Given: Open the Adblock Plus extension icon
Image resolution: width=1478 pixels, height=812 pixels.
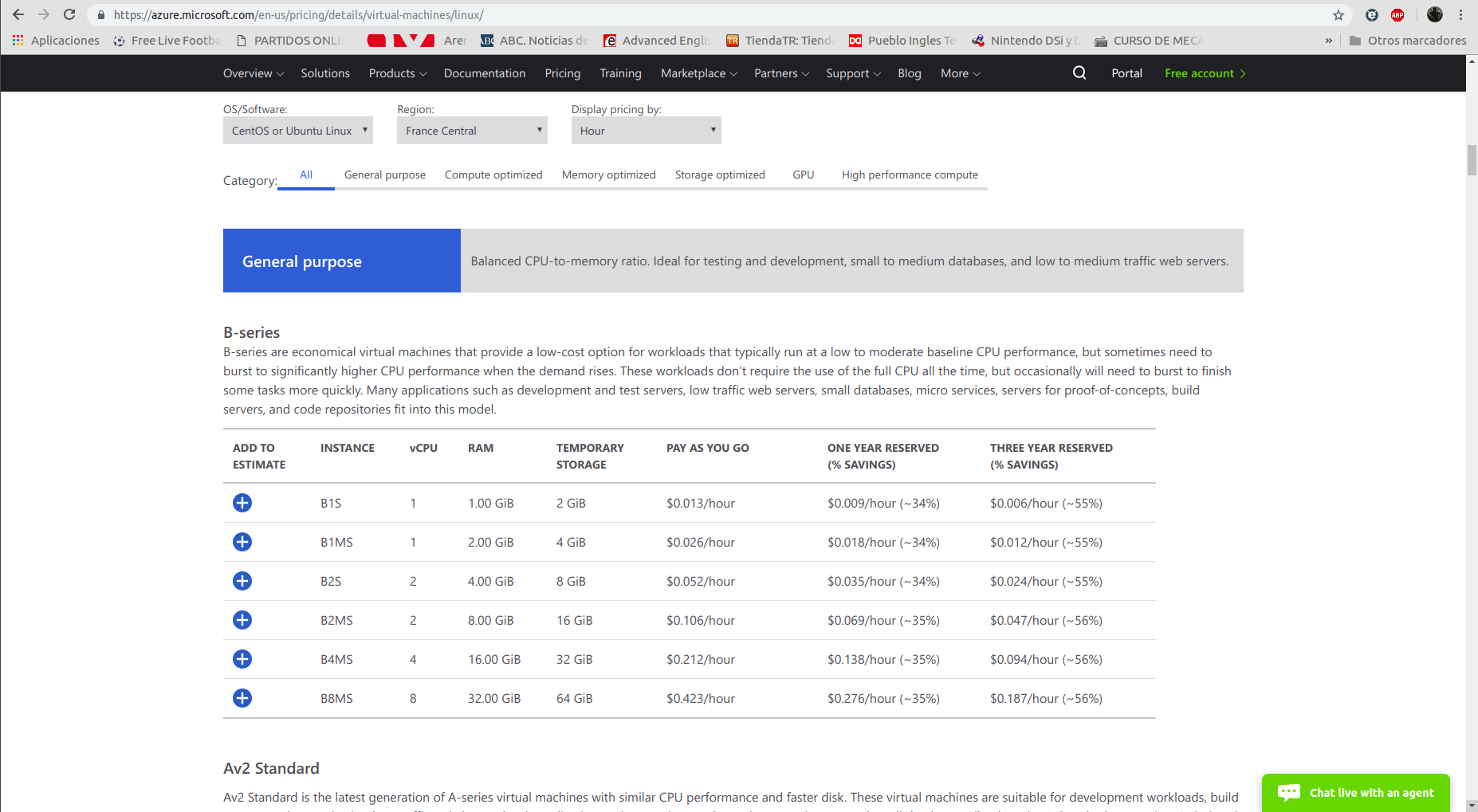Looking at the screenshot, I should pos(1397,15).
